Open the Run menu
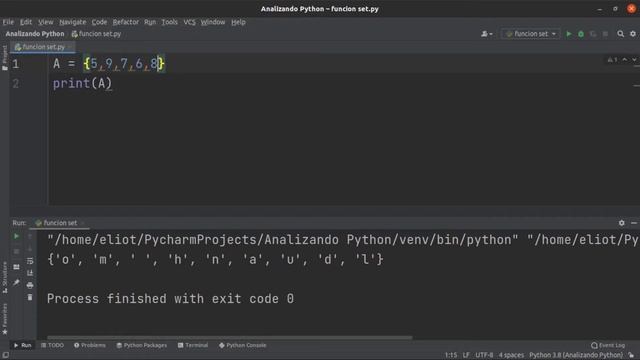This screenshot has width=640, height=360. click(x=150, y=22)
